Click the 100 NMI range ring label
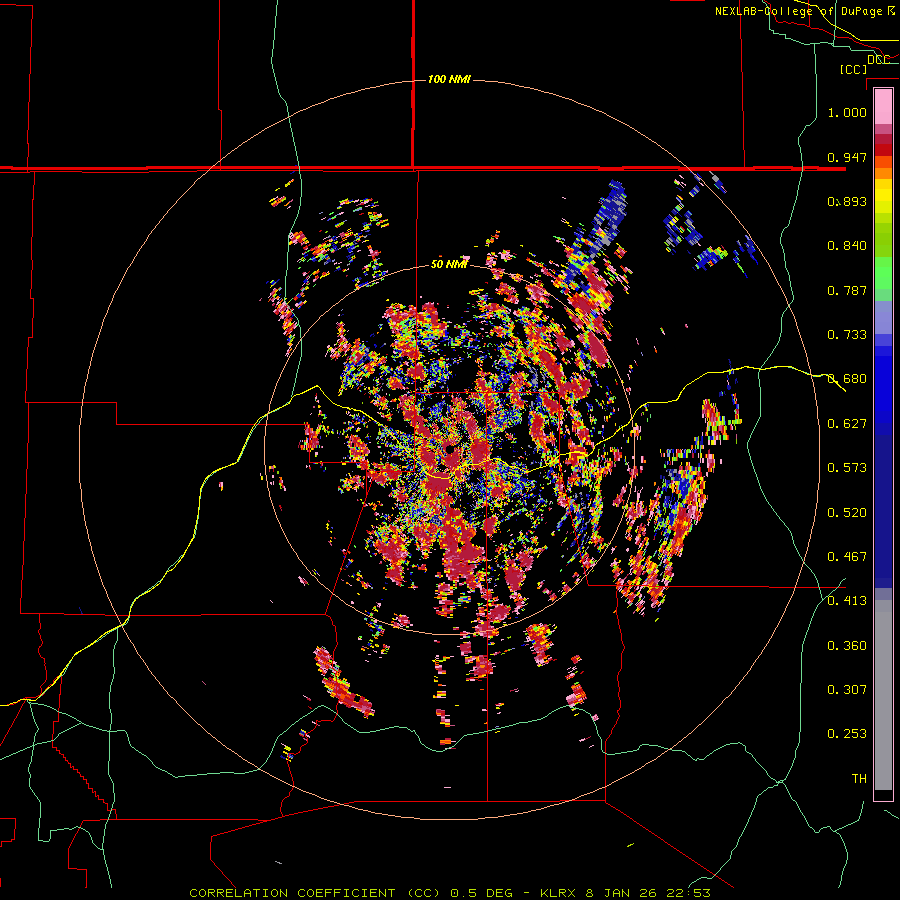This screenshot has height=900, width=900. [x=449, y=79]
